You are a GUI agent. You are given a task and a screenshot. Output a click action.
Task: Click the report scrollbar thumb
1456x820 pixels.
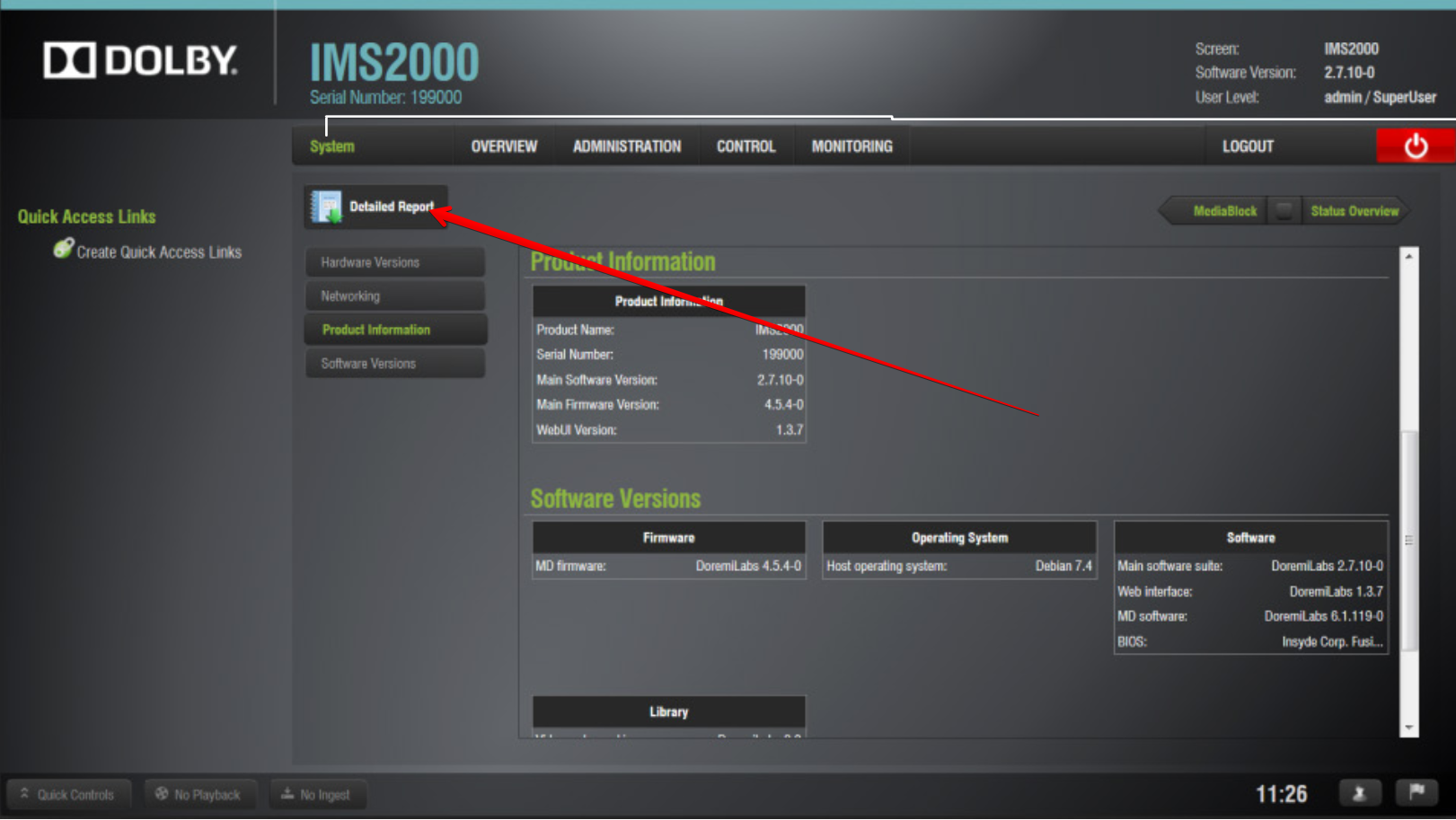(x=1409, y=540)
